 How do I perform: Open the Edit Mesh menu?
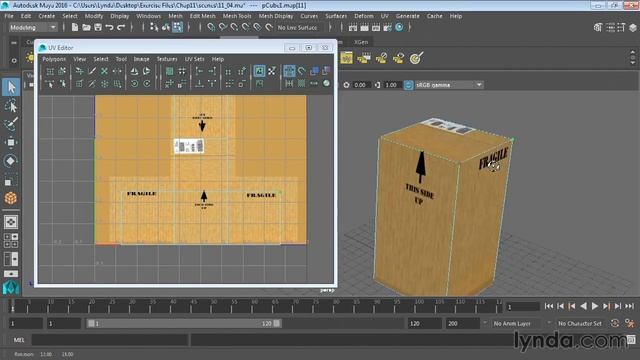tap(202, 16)
